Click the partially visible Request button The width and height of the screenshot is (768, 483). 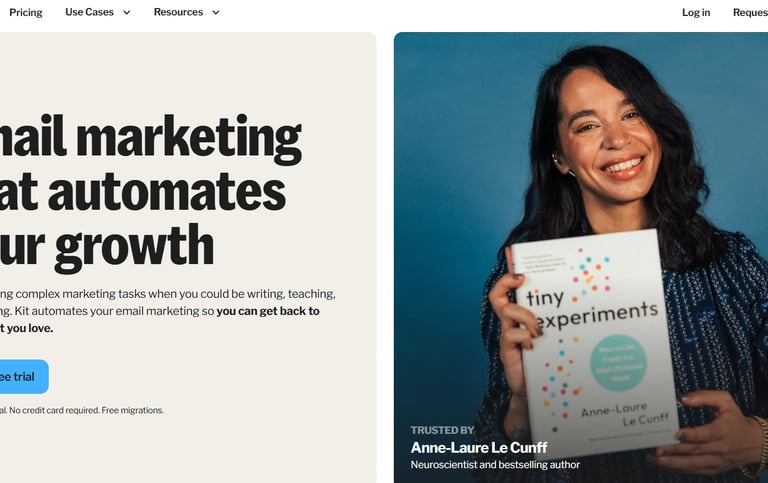pos(750,13)
